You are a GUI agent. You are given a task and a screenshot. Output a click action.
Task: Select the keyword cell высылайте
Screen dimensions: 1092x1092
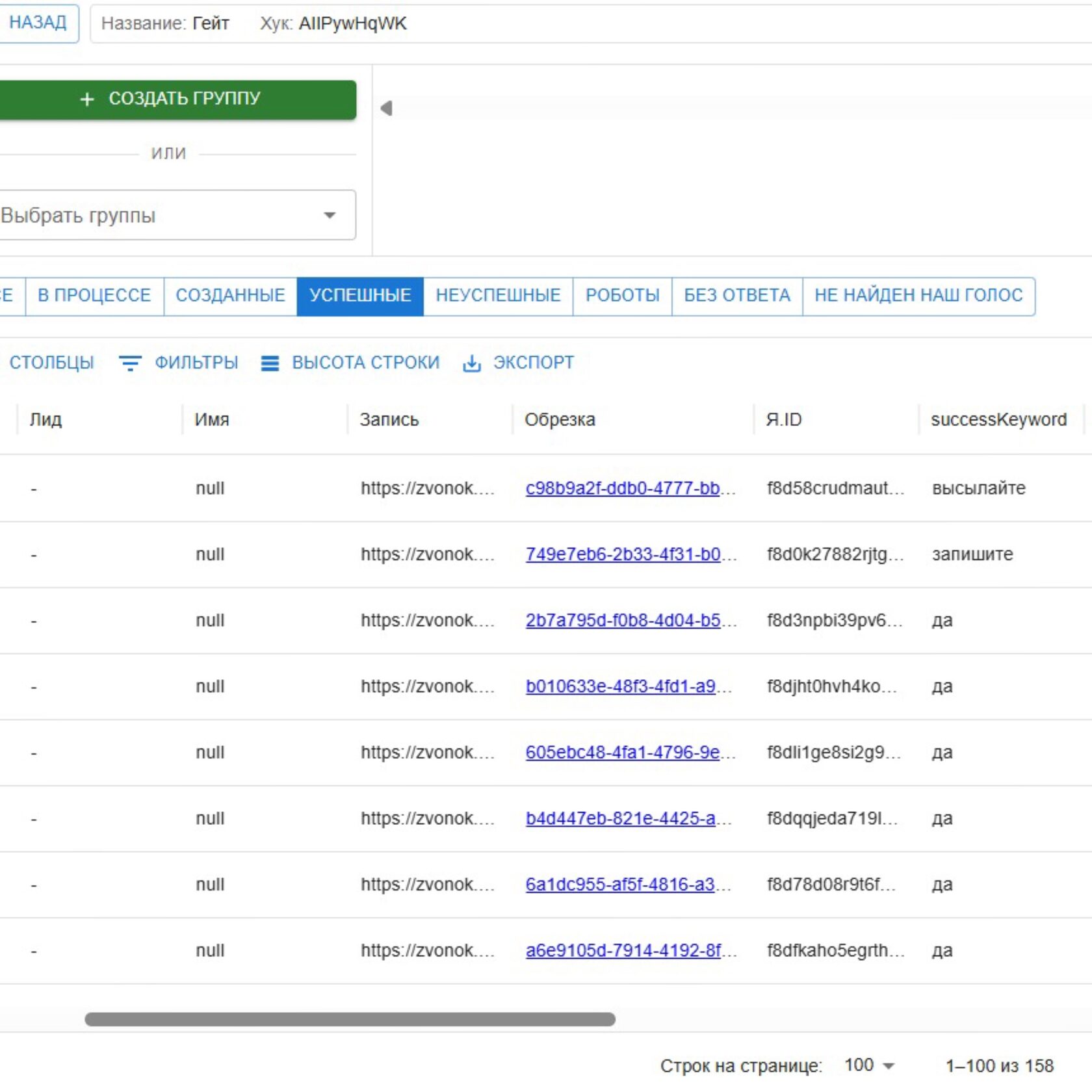click(x=979, y=488)
